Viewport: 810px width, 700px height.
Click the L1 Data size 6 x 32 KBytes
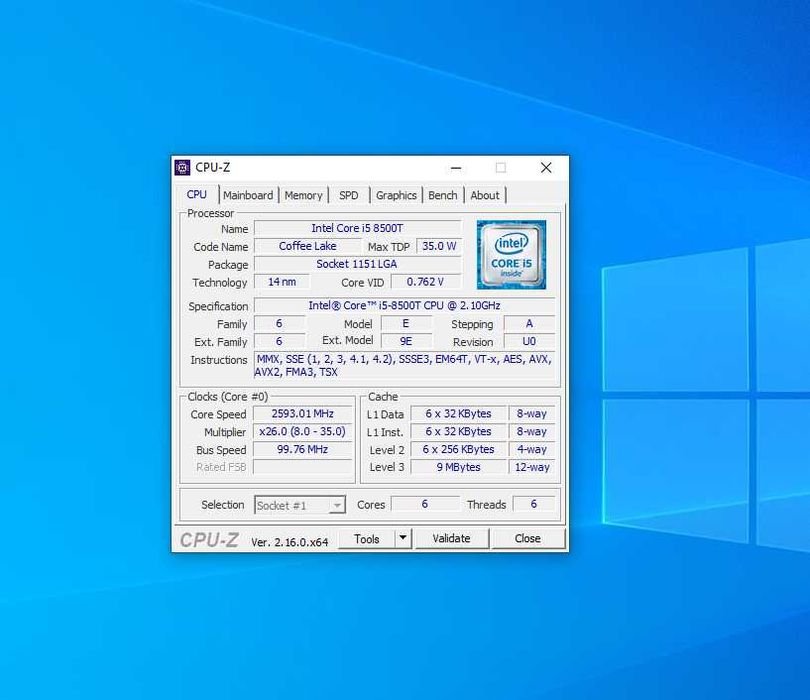(458, 414)
